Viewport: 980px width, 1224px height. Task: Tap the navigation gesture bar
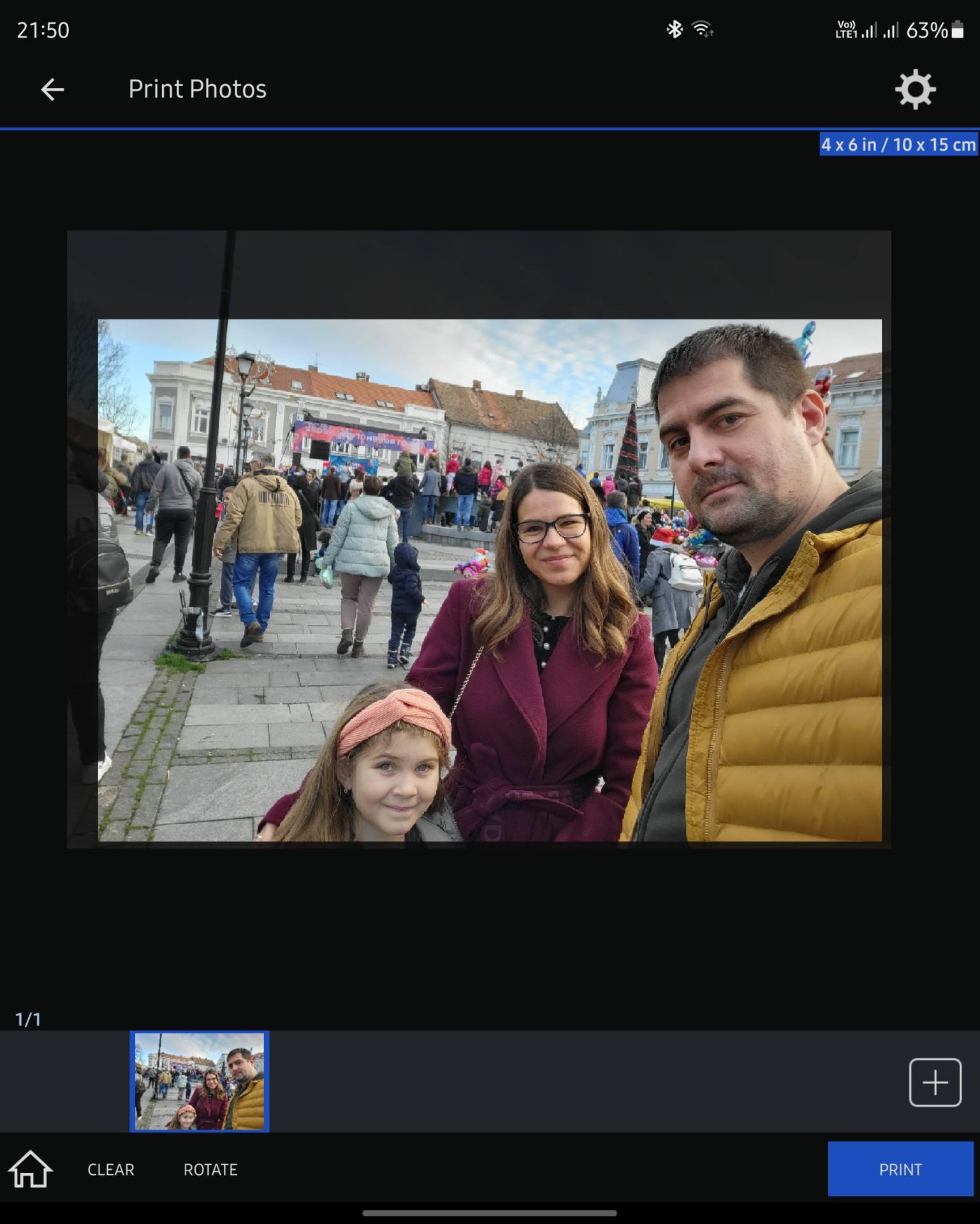pos(490,1213)
